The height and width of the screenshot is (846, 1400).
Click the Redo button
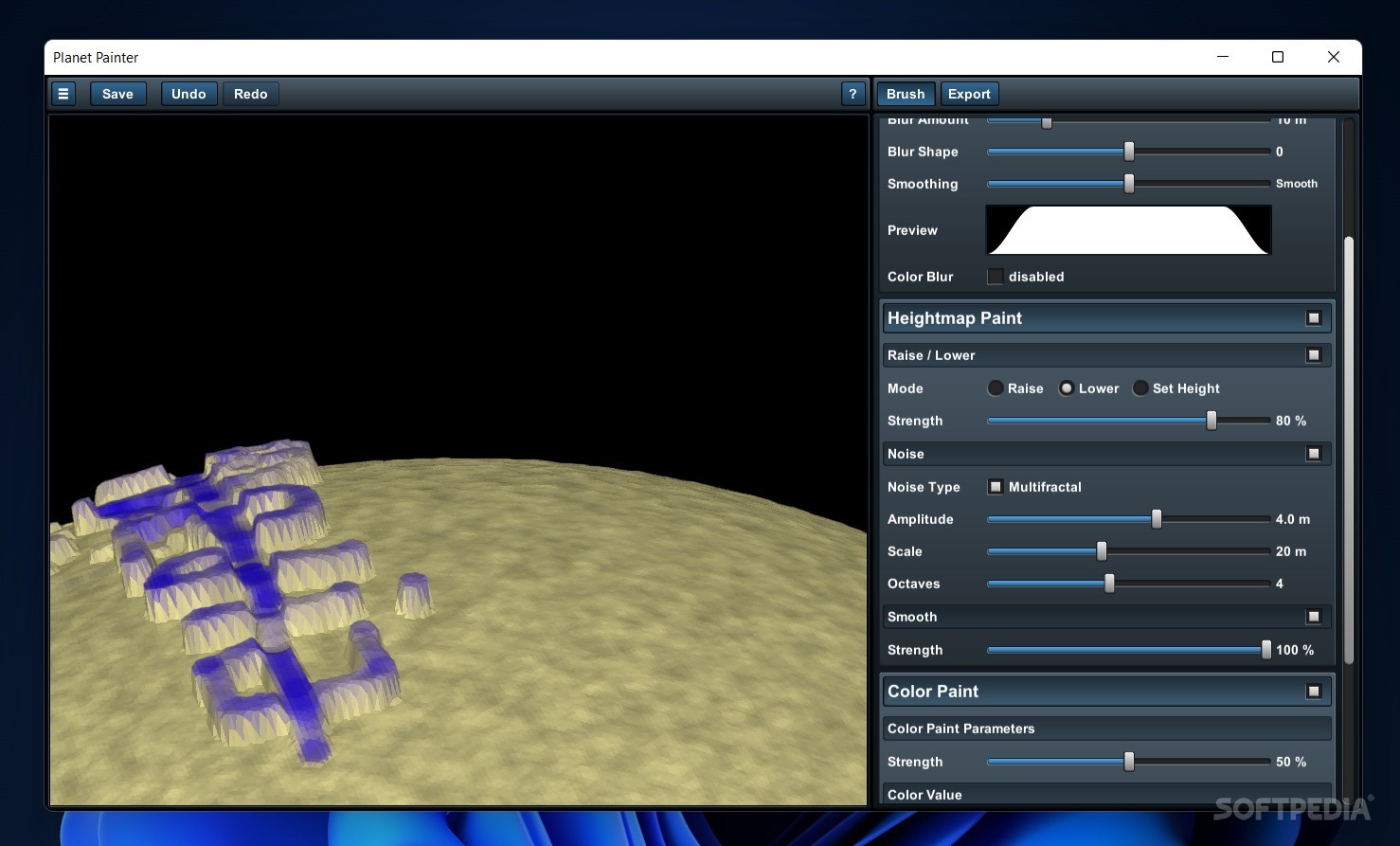point(251,94)
